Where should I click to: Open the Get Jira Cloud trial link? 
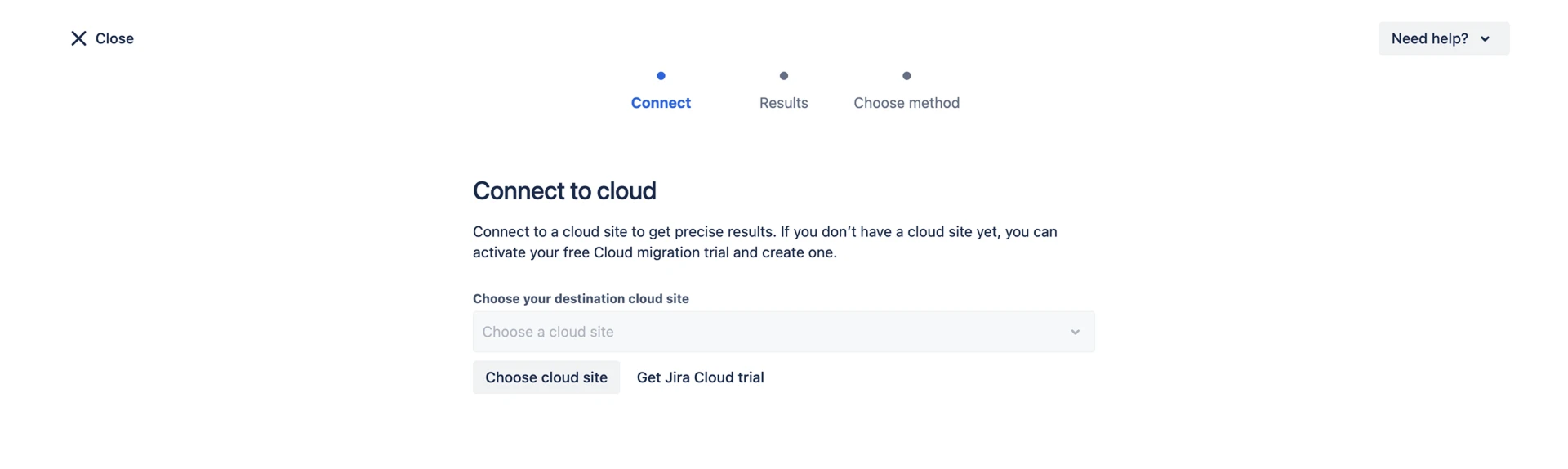click(700, 377)
